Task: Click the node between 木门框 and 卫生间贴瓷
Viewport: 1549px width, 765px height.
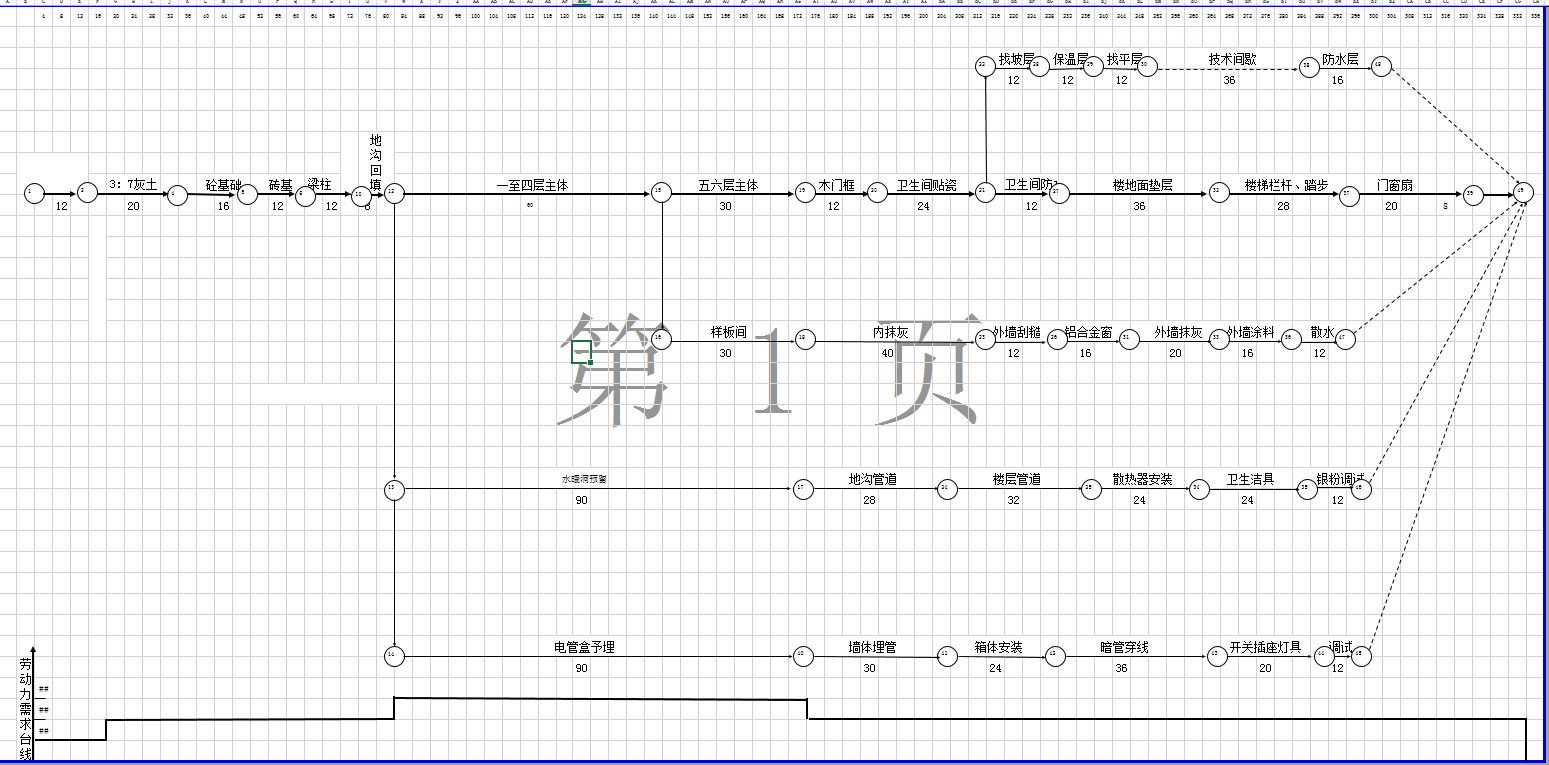Action: tap(877, 193)
